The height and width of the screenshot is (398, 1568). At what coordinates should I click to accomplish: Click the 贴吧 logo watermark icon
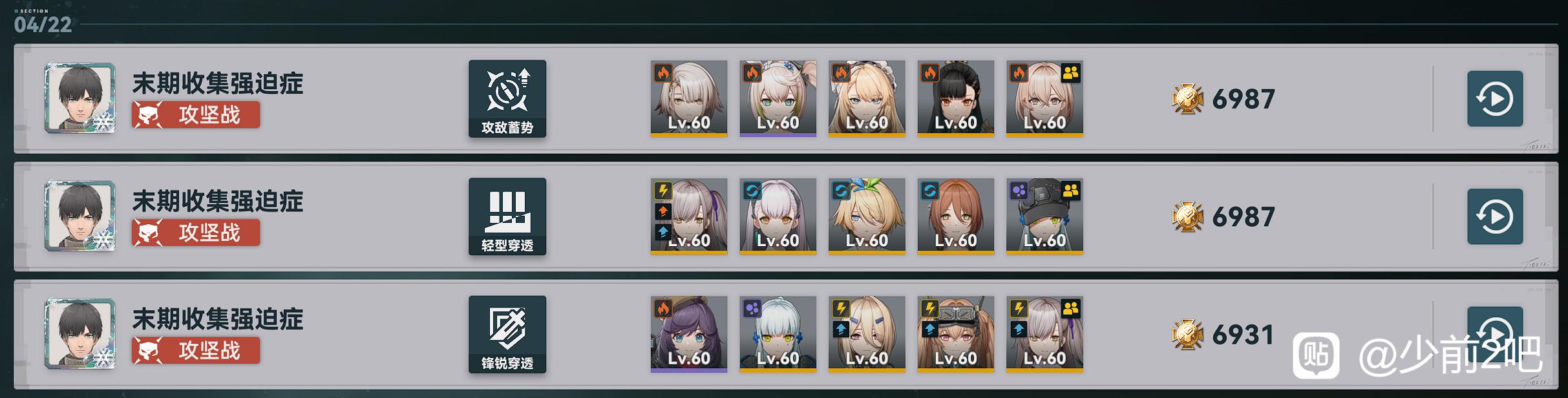click(1316, 355)
